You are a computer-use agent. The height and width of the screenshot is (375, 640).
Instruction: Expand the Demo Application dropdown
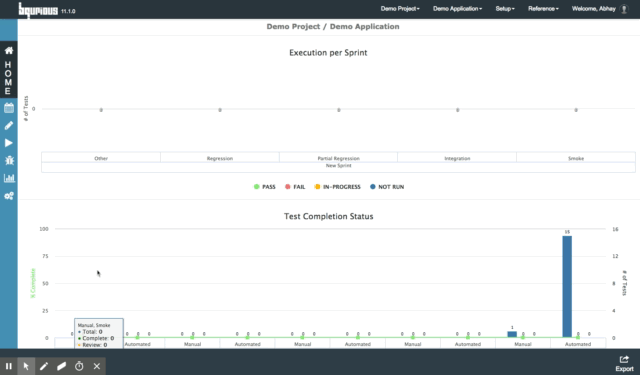[457, 9]
